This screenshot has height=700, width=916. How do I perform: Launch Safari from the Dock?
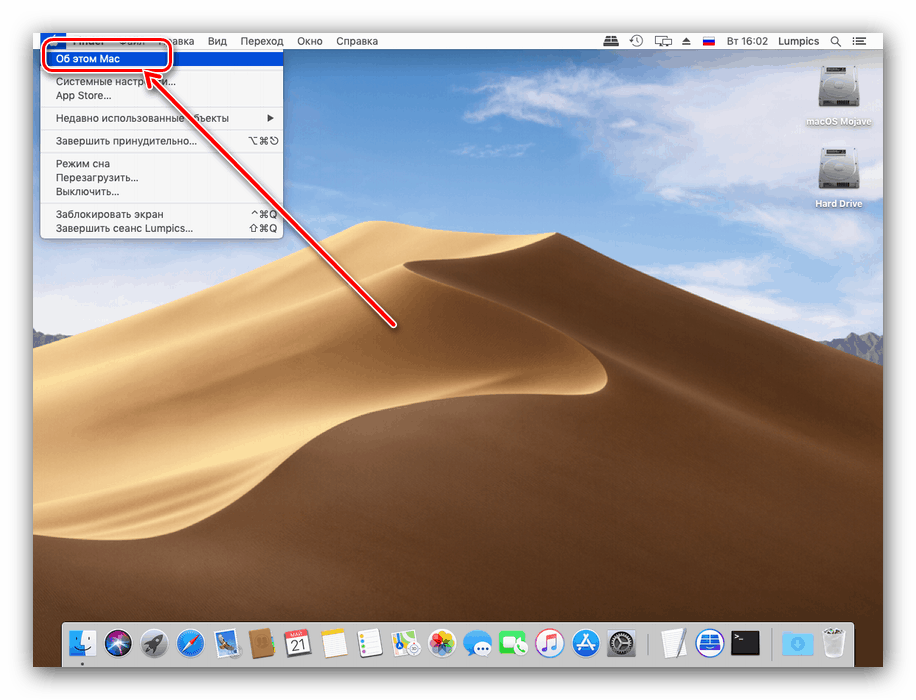(x=189, y=643)
